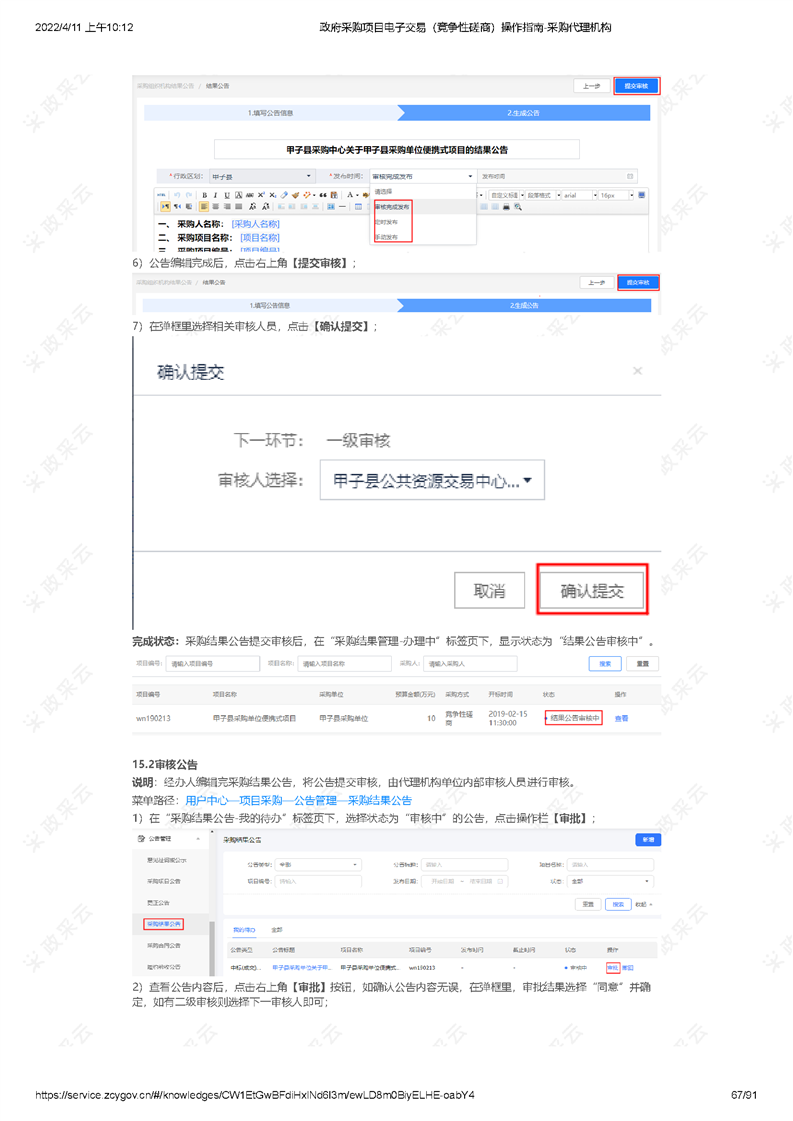793x1121 pixels.
Task: Click the 取消 button in the dialog
Action: pos(489,591)
